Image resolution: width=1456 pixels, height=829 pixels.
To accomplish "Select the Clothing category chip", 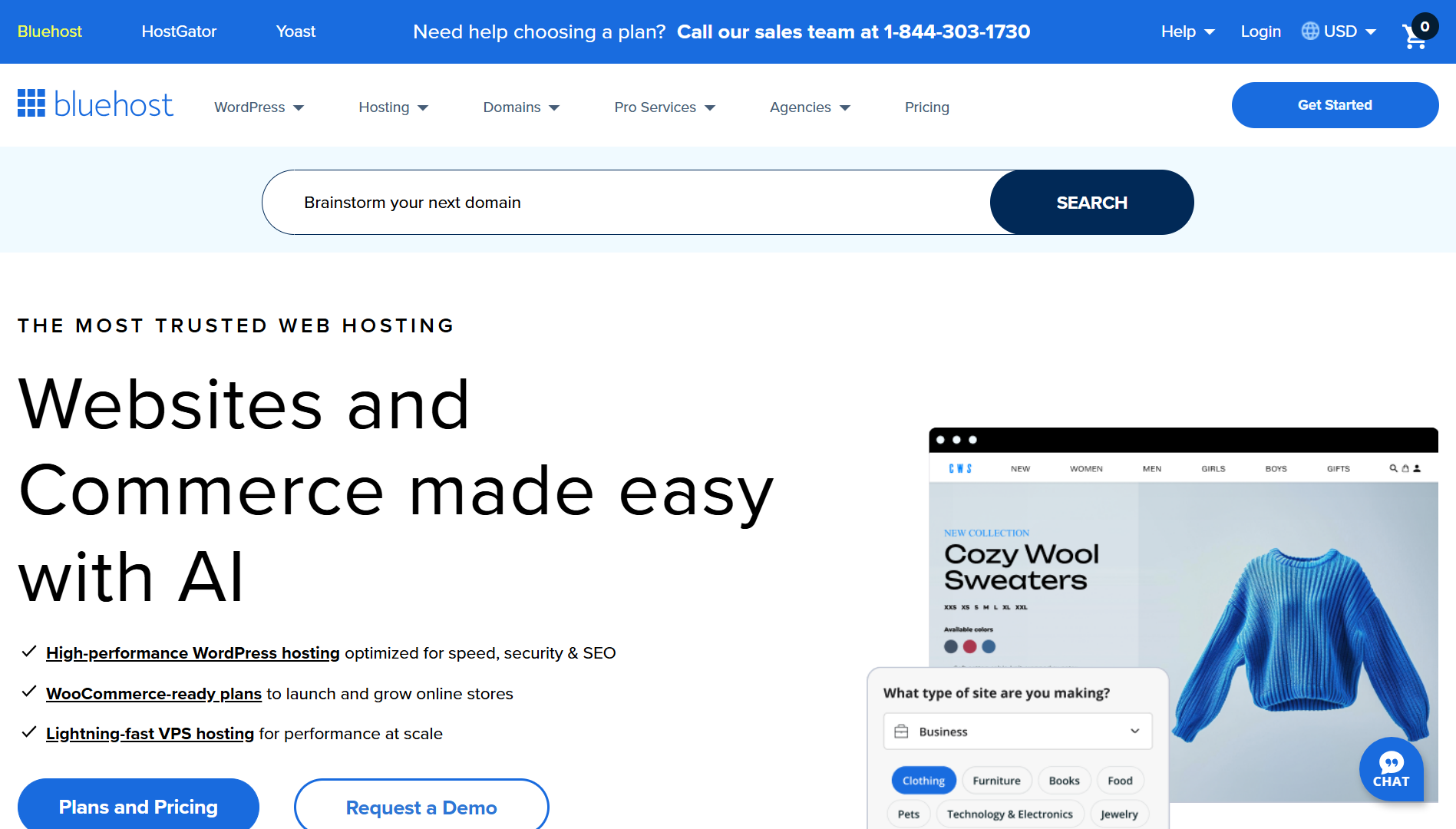I will 923,781.
